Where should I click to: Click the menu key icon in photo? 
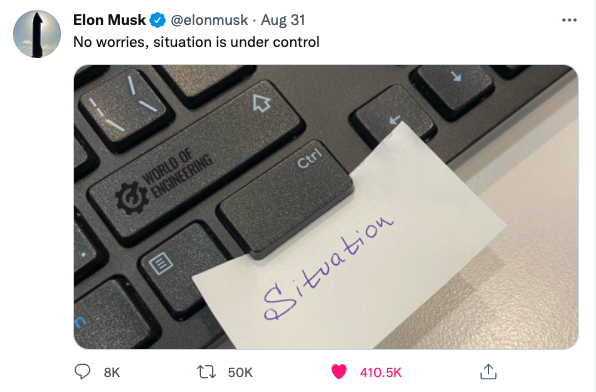[161, 263]
